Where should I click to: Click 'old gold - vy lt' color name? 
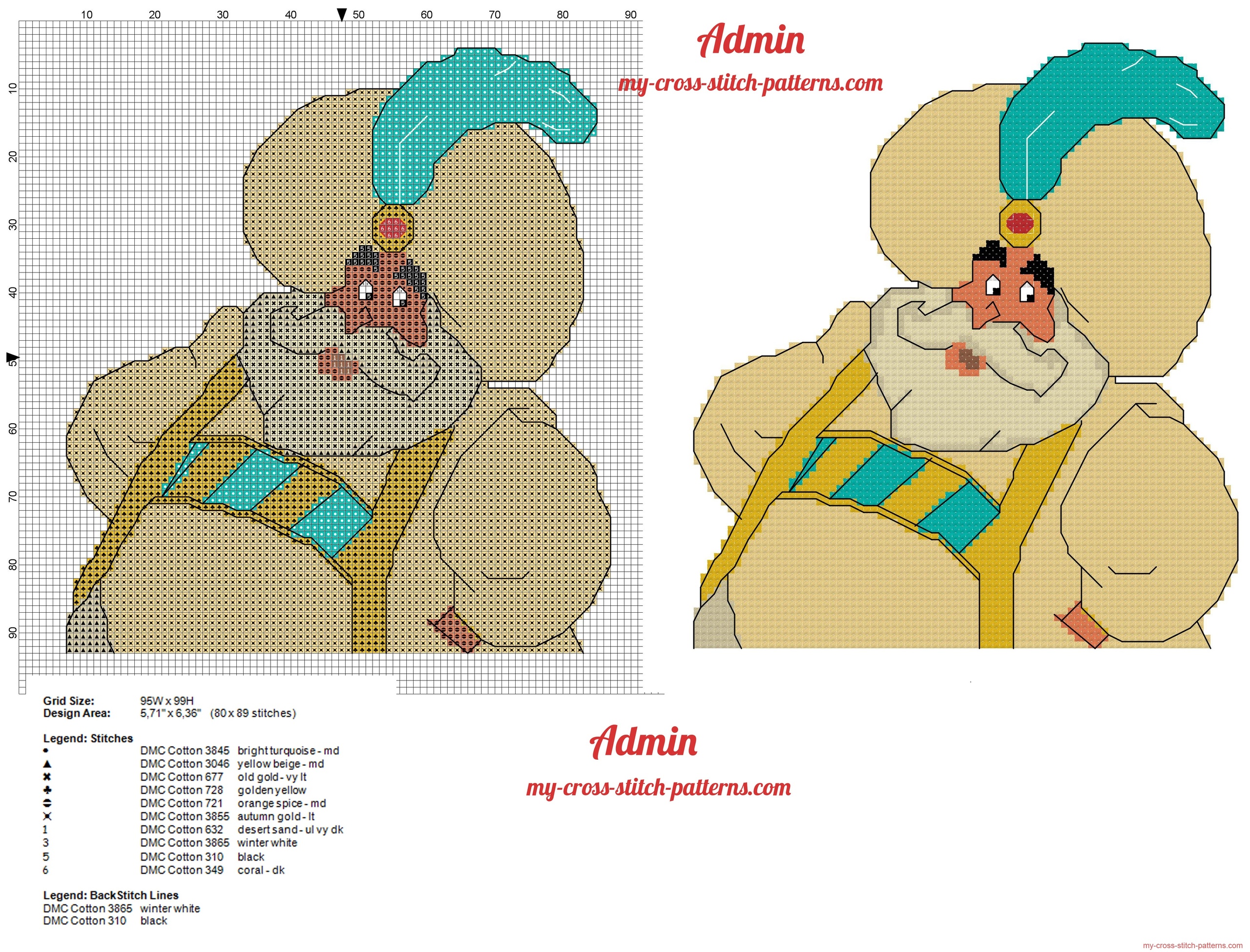(272, 777)
